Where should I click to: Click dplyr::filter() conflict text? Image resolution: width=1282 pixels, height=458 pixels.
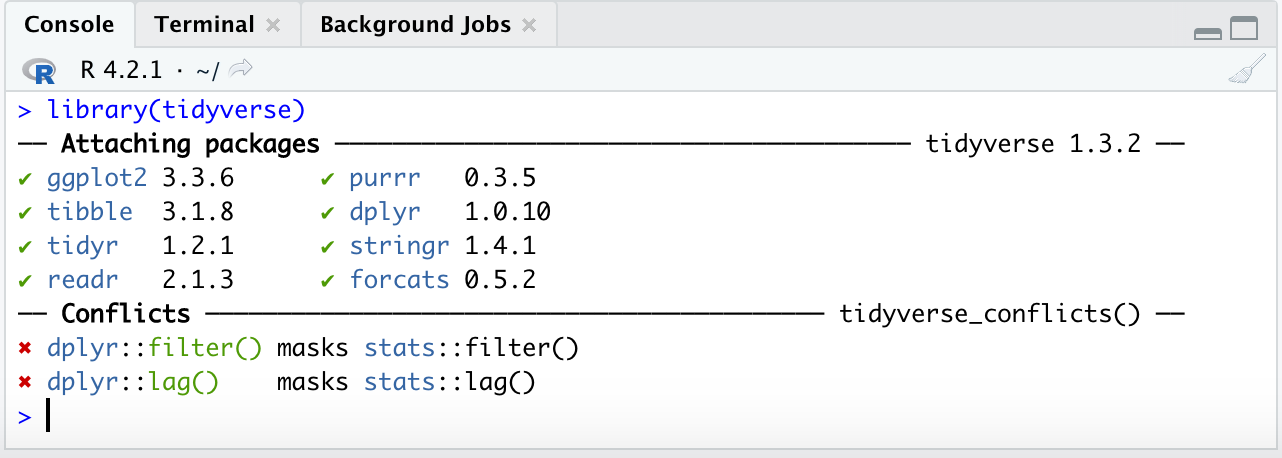point(154,348)
